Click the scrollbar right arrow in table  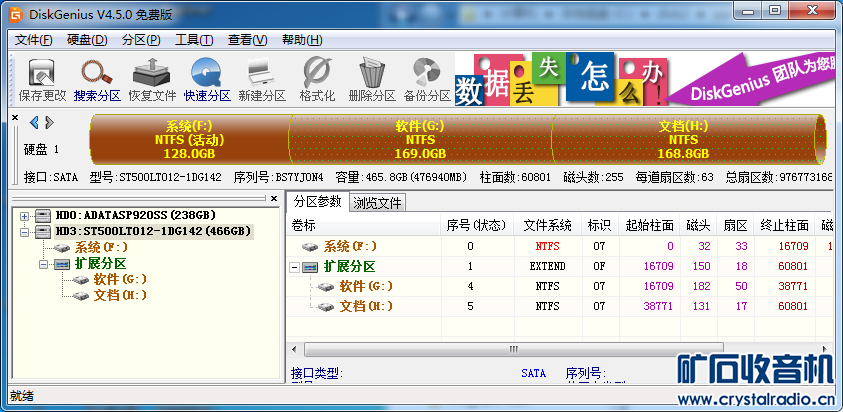(x=825, y=350)
